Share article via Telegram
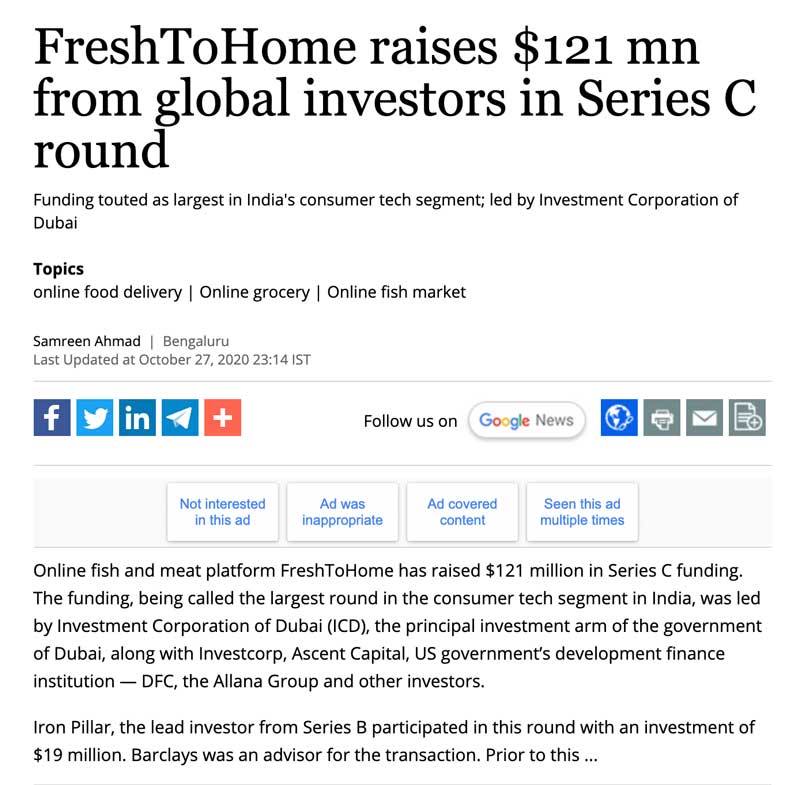The image size is (800, 785). 180,417
